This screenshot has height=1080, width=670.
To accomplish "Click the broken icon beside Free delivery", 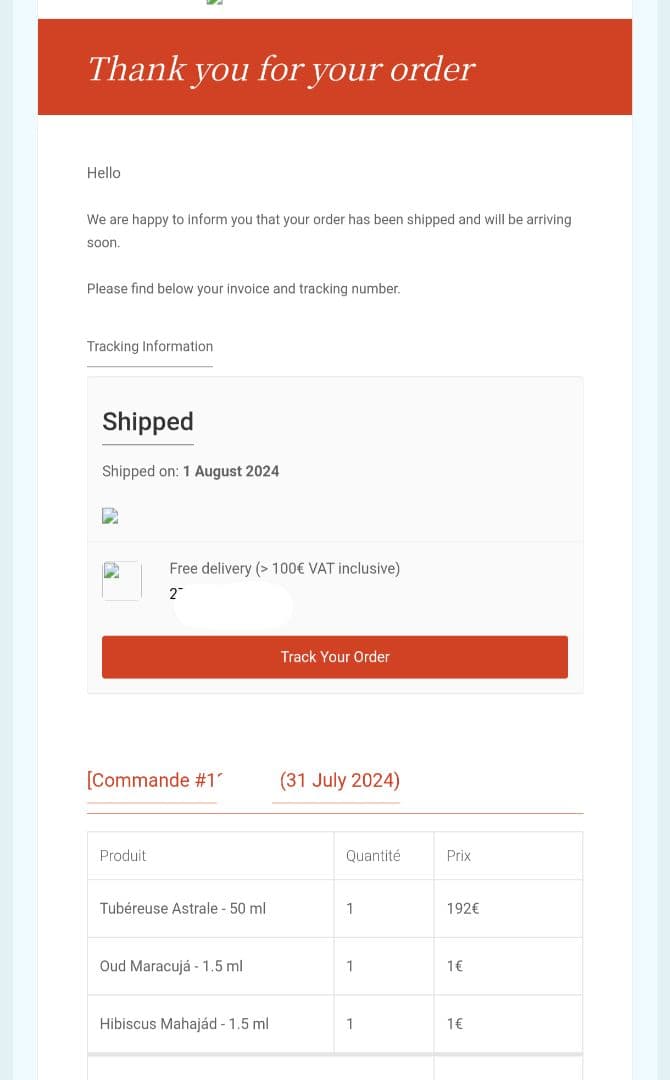I will coord(121,580).
